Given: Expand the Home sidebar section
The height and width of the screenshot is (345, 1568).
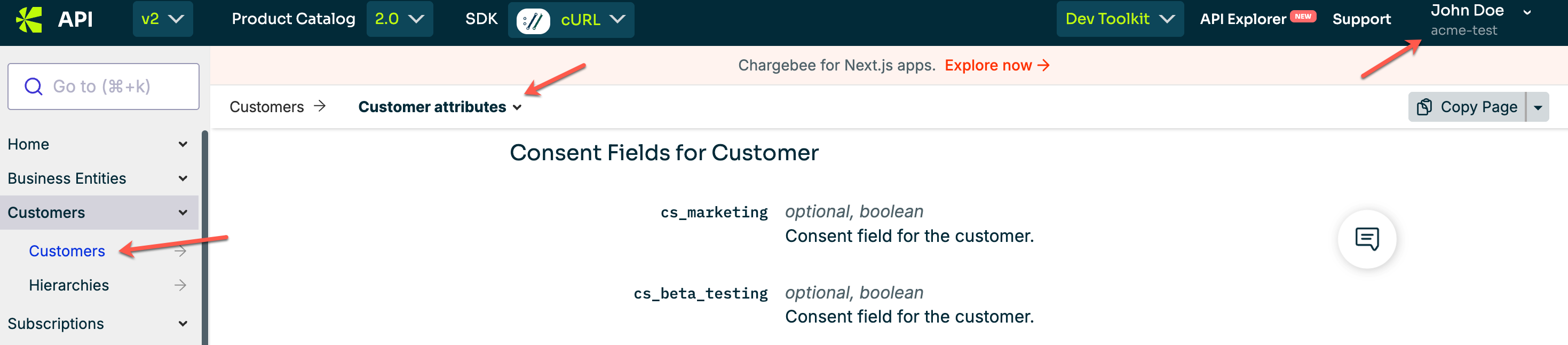Looking at the screenshot, I should 183,144.
